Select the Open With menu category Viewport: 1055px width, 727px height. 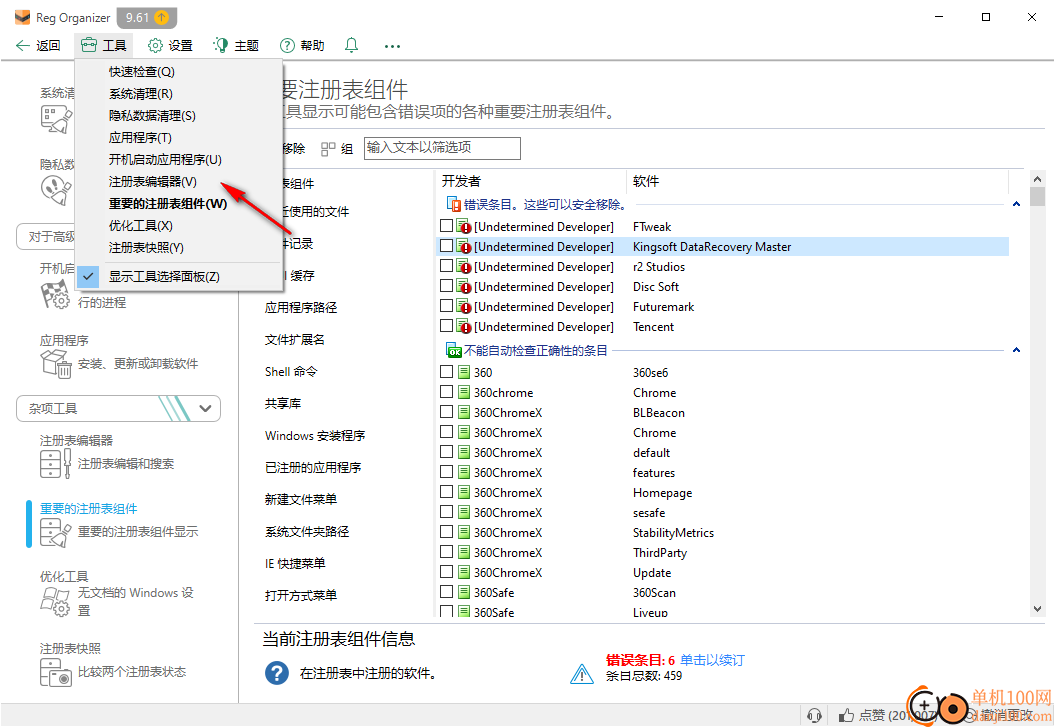click(301, 595)
